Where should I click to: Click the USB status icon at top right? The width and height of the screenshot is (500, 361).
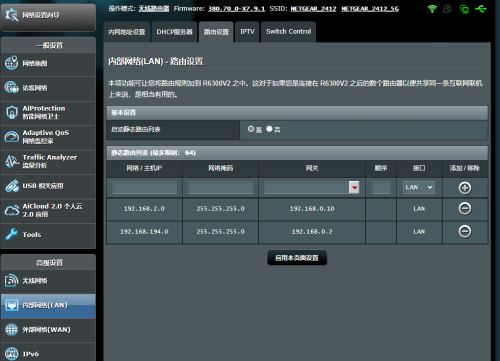(481, 9)
